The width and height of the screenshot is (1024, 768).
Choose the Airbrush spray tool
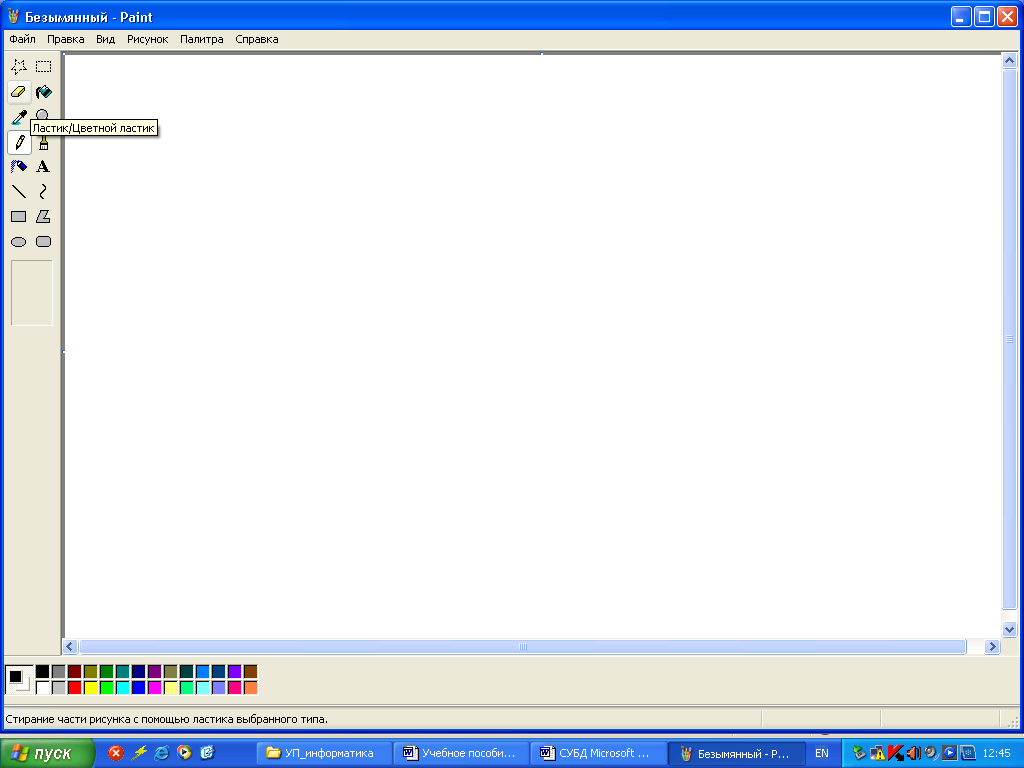[x=19, y=167]
